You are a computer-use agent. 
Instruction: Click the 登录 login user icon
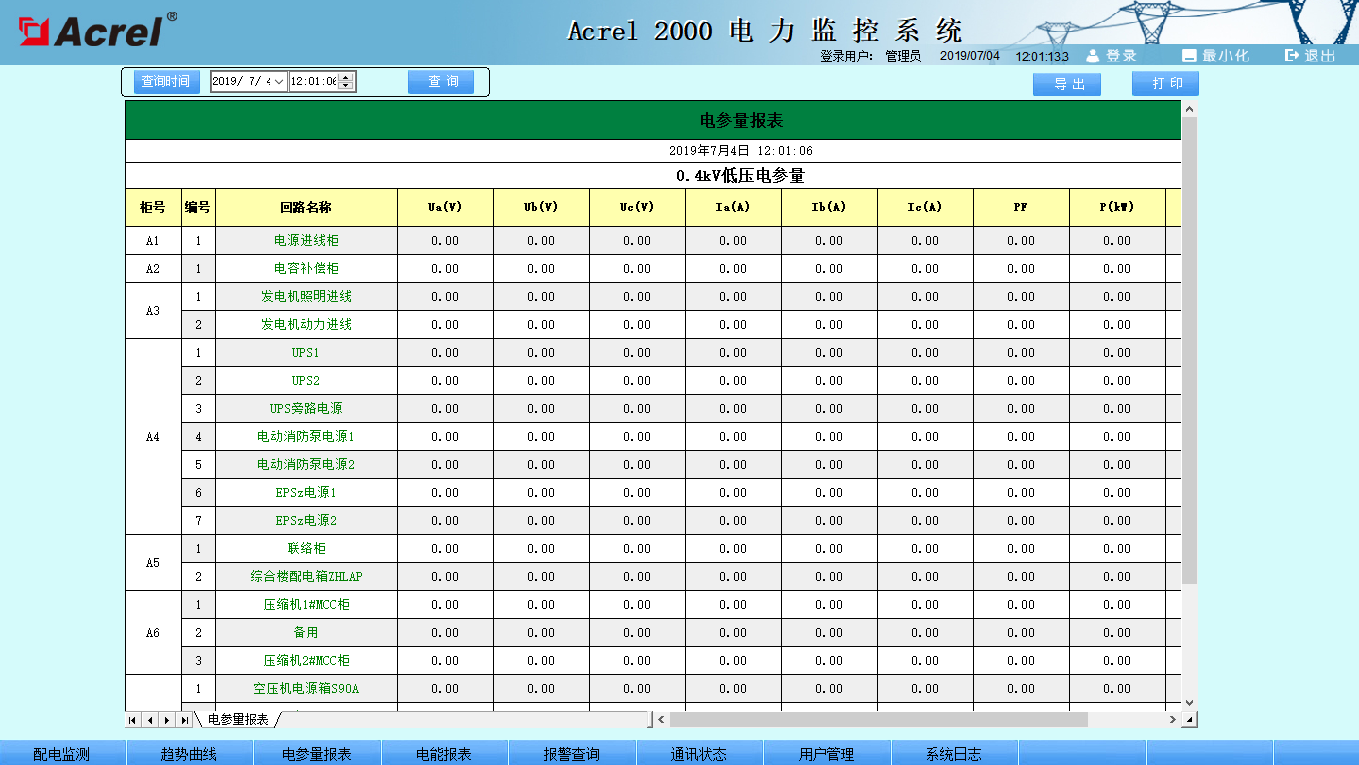coord(1093,56)
